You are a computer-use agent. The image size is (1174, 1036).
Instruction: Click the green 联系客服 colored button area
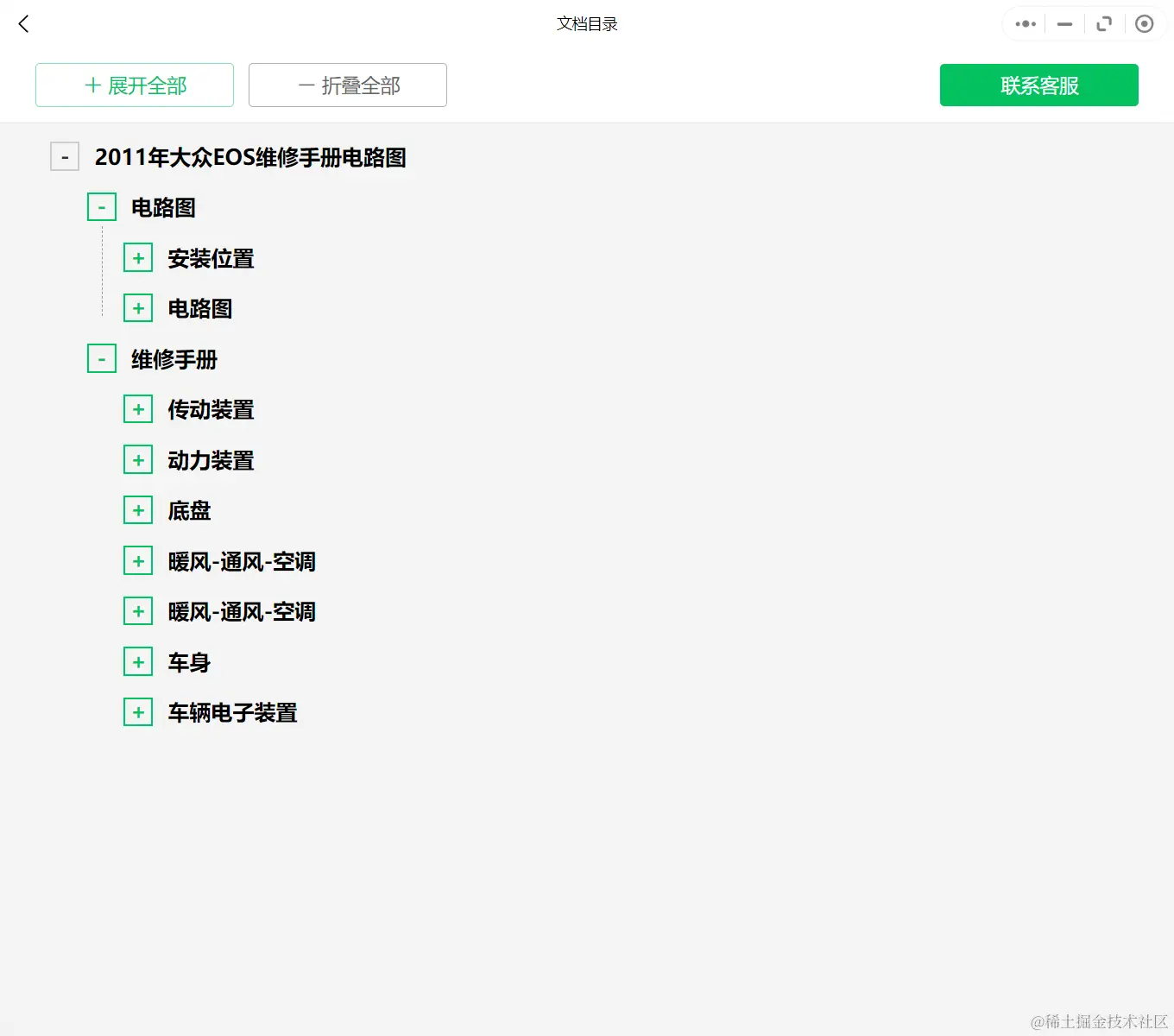pyautogui.click(x=1038, y=85)
